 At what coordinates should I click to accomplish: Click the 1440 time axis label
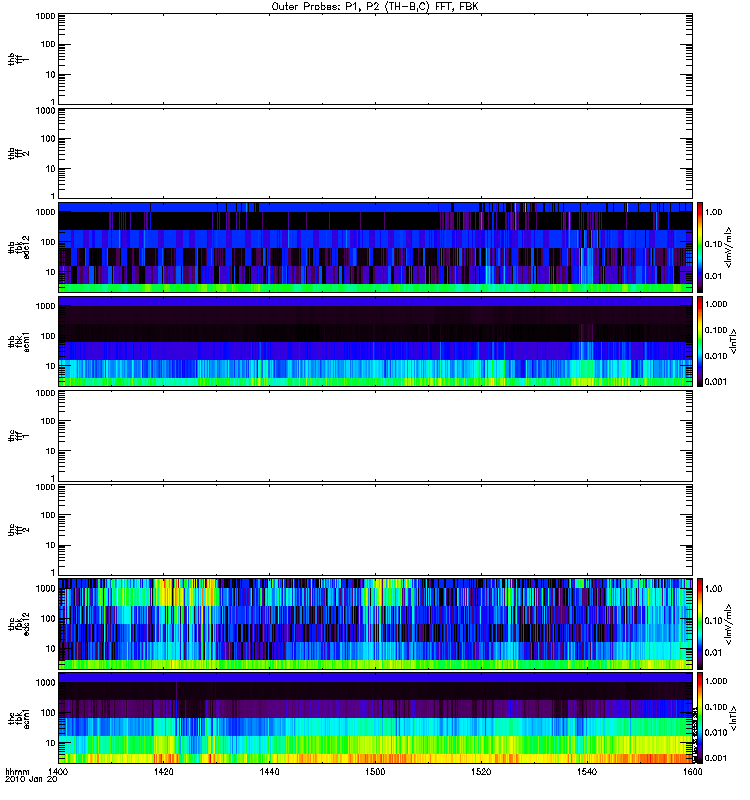point(269,772)
